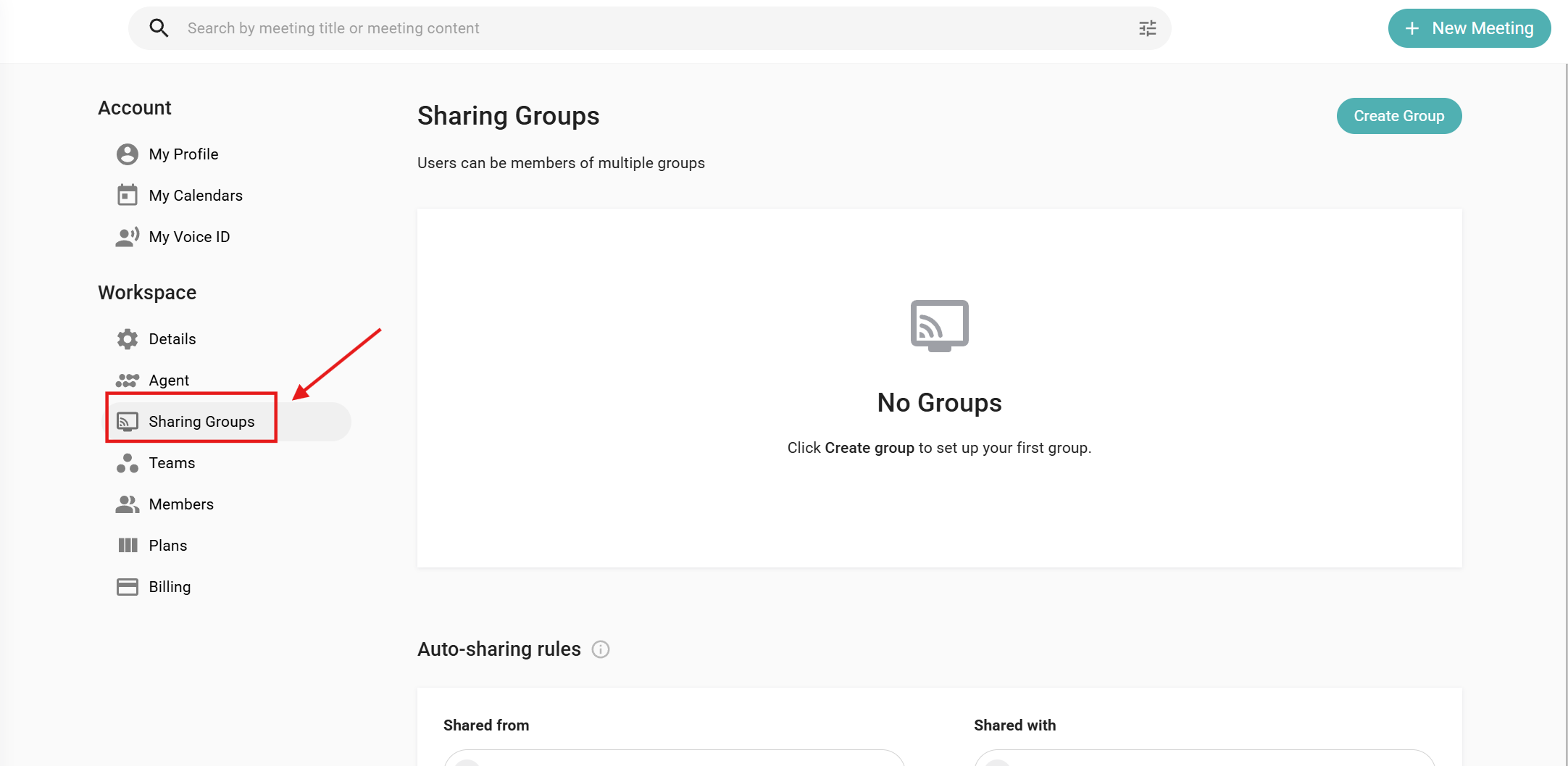Select Sharing Groups in sidebar

click(201, 422)
